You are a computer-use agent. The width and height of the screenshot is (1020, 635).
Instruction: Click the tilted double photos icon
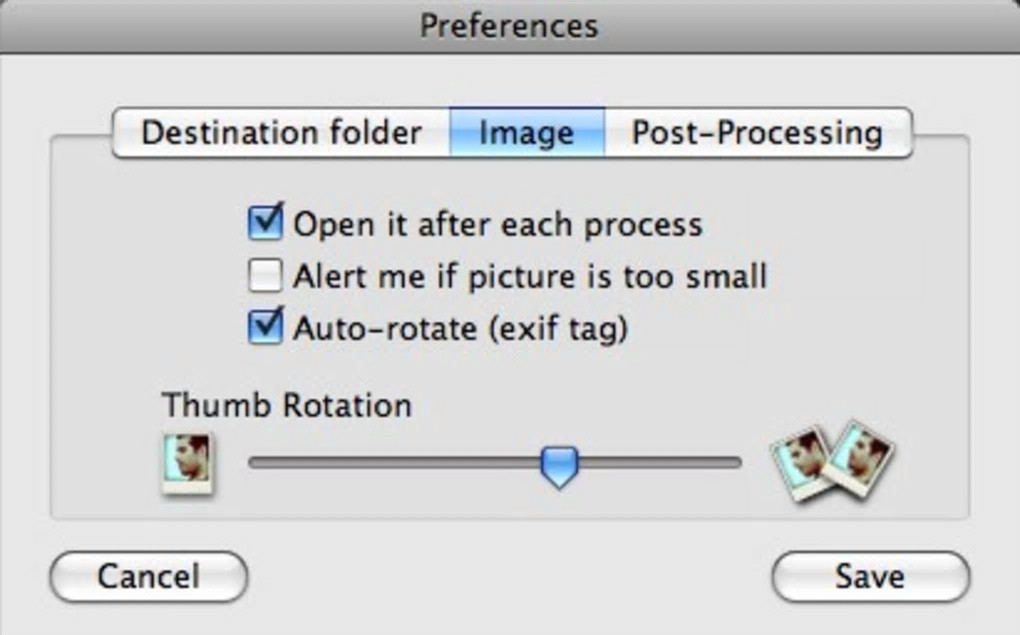832,461
